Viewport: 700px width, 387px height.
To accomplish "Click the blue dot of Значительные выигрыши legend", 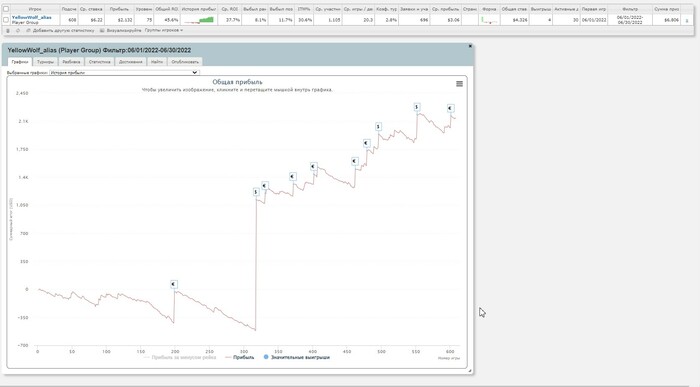I will 266,357.
